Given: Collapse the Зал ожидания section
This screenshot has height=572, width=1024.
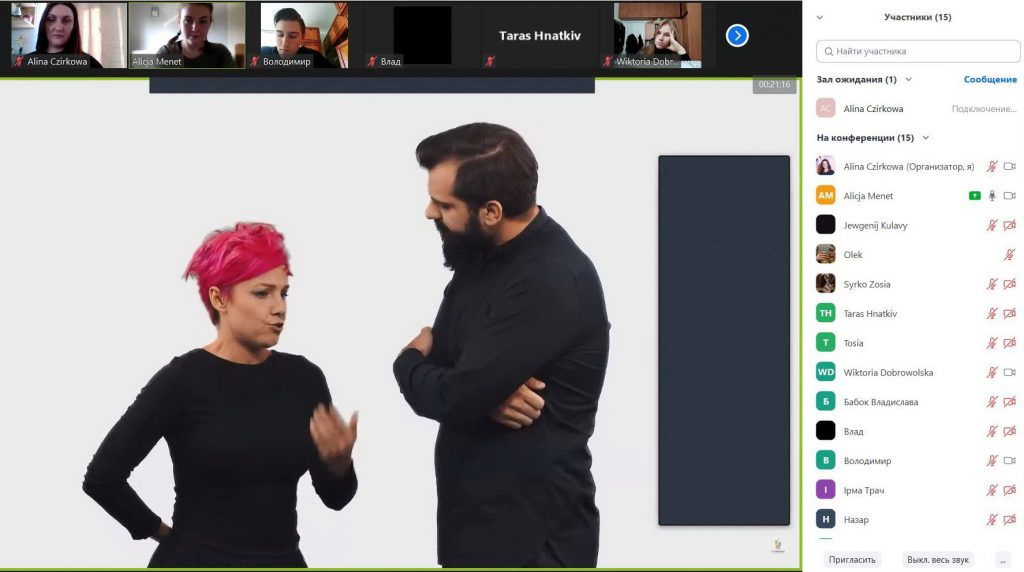Looking at the screenshot, I should [x=908, y=80].
